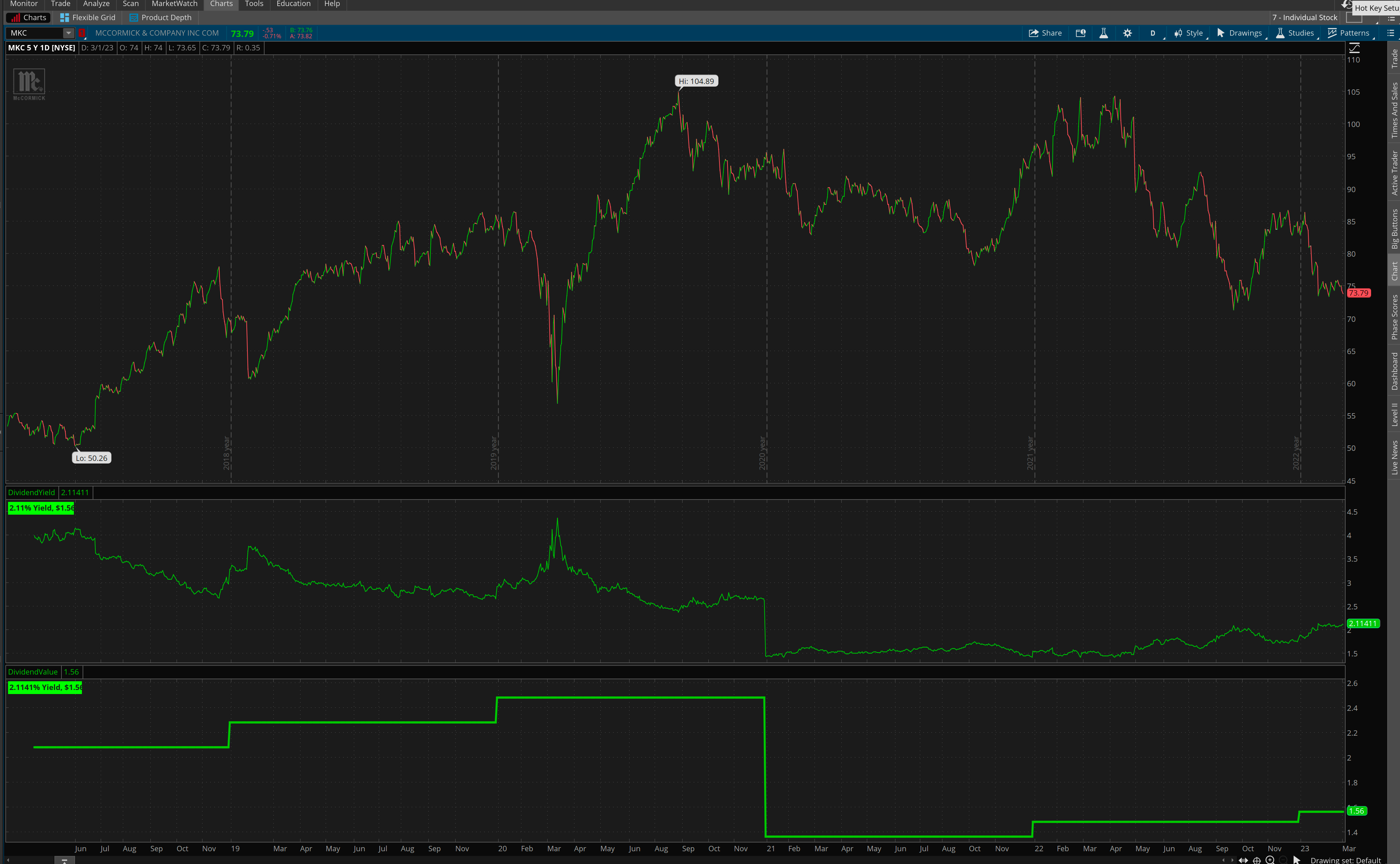Open the Studies menu button
The image size is (1400, 864).
point(1294,33)
